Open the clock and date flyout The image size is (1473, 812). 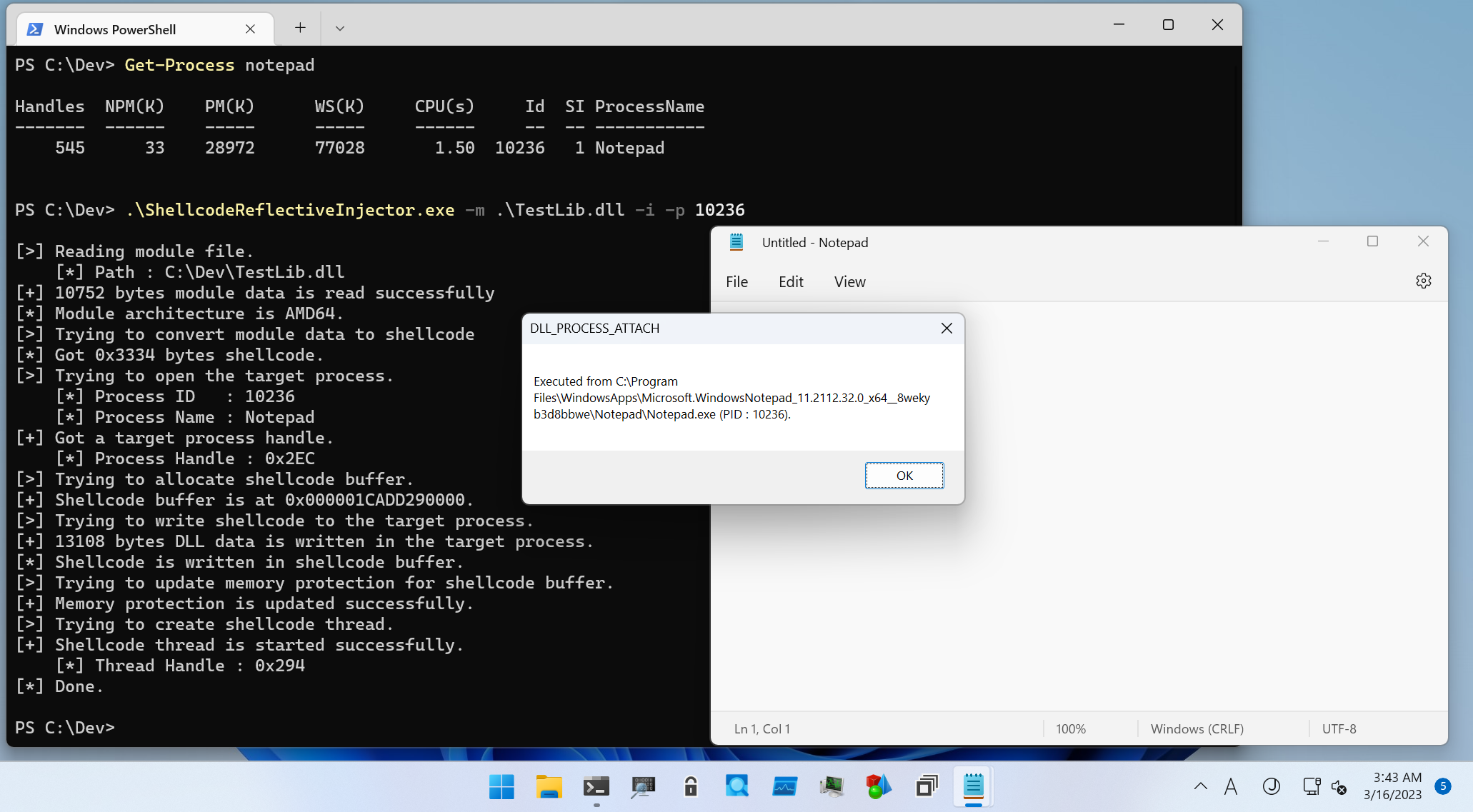[x=1392, y=786]
